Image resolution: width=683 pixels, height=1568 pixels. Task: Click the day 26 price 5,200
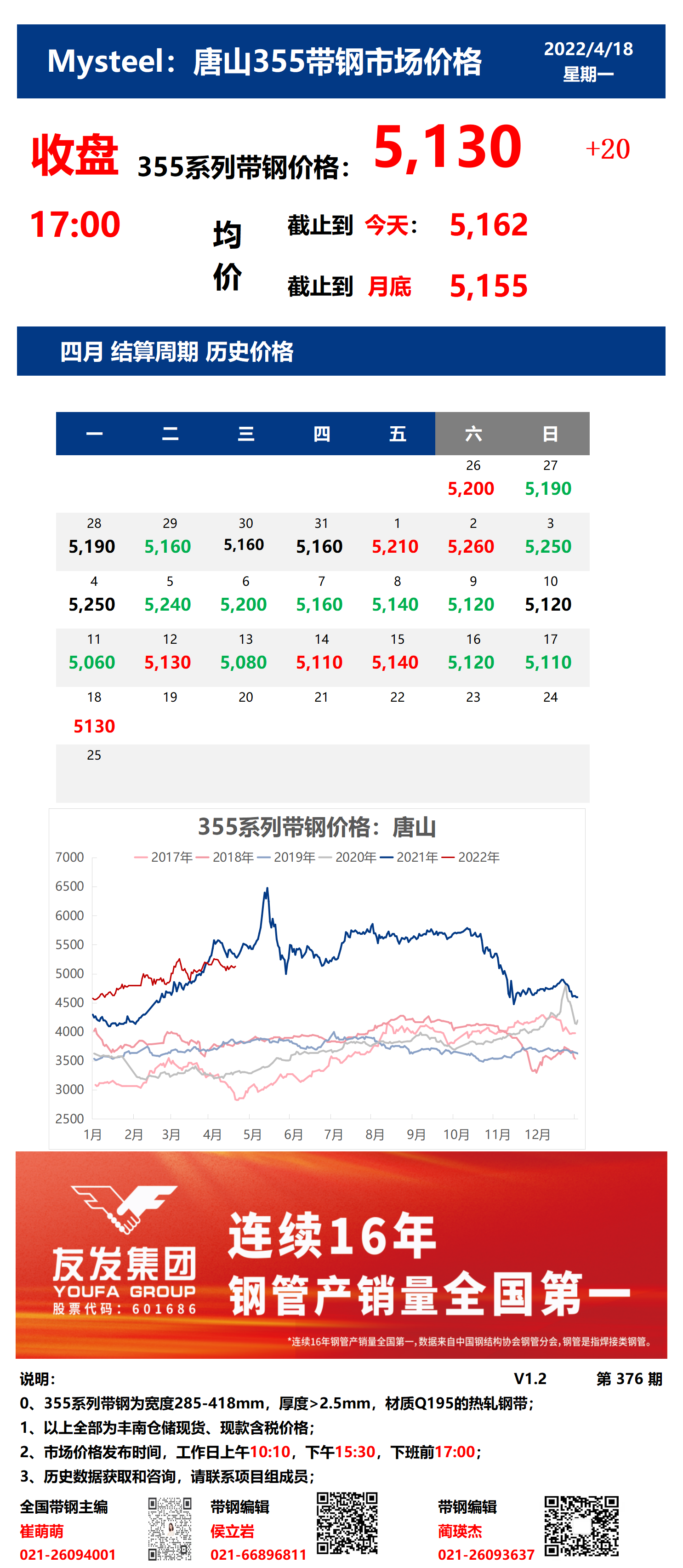point(471,488)
